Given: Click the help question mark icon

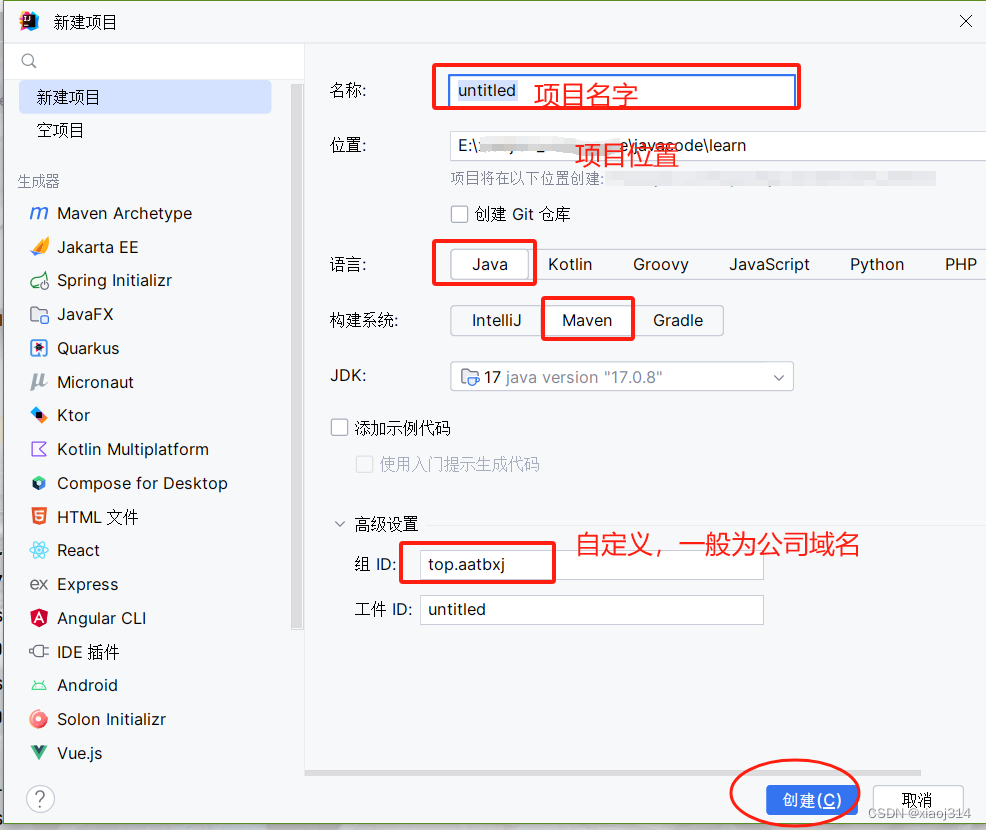Looking at the screenshot, I should (40, 798).
